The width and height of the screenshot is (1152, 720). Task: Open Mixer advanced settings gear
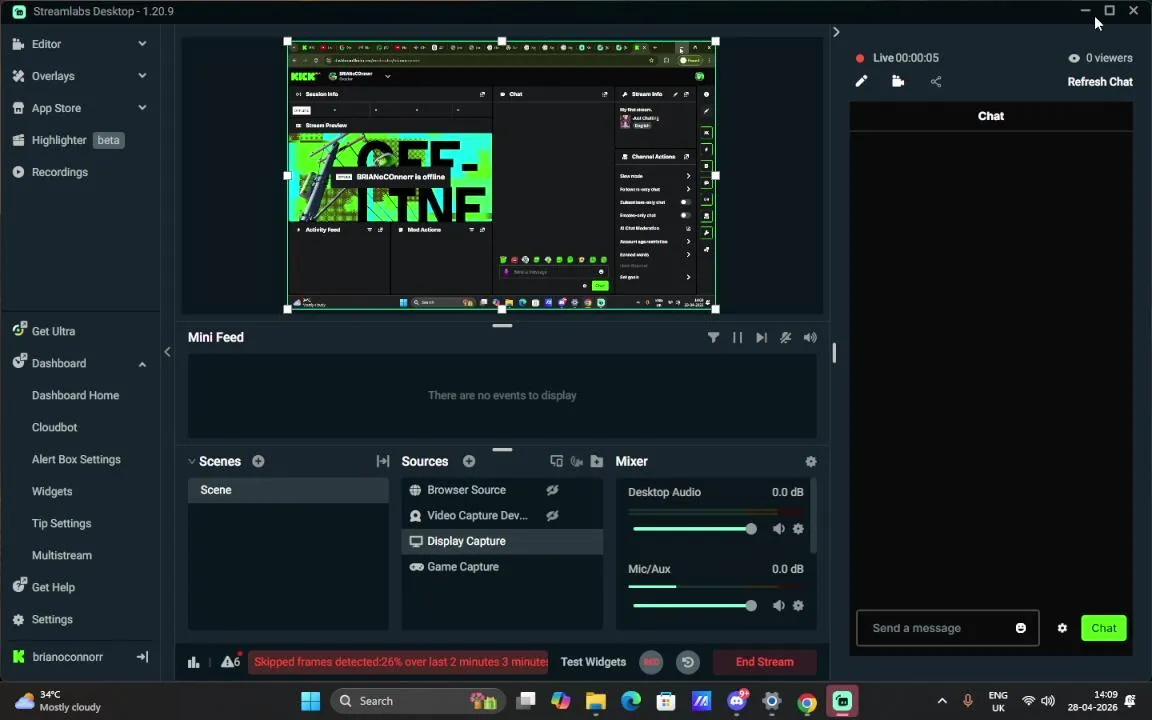click(x=810, y=461)
